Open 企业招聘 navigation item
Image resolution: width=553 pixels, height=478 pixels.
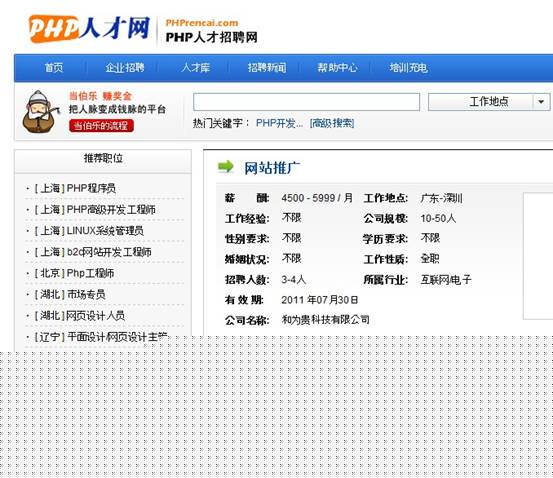point(125,67)
